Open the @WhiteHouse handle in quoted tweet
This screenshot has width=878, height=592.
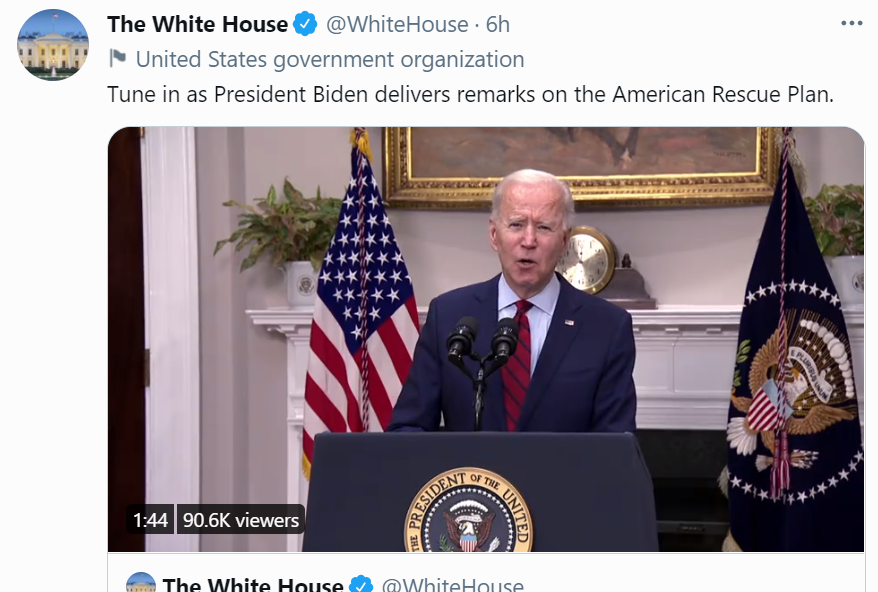click(452, 584)
